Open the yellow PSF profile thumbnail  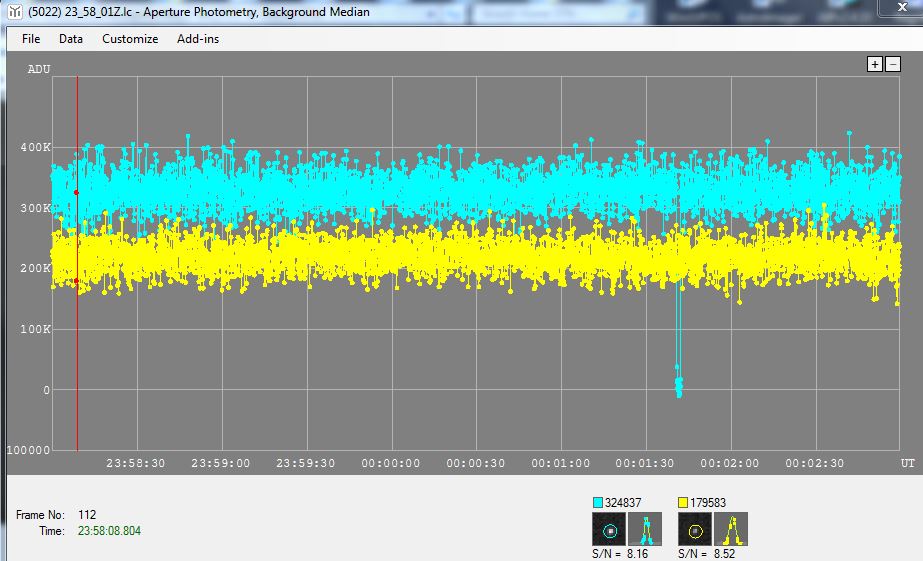[x=731, y=529]
